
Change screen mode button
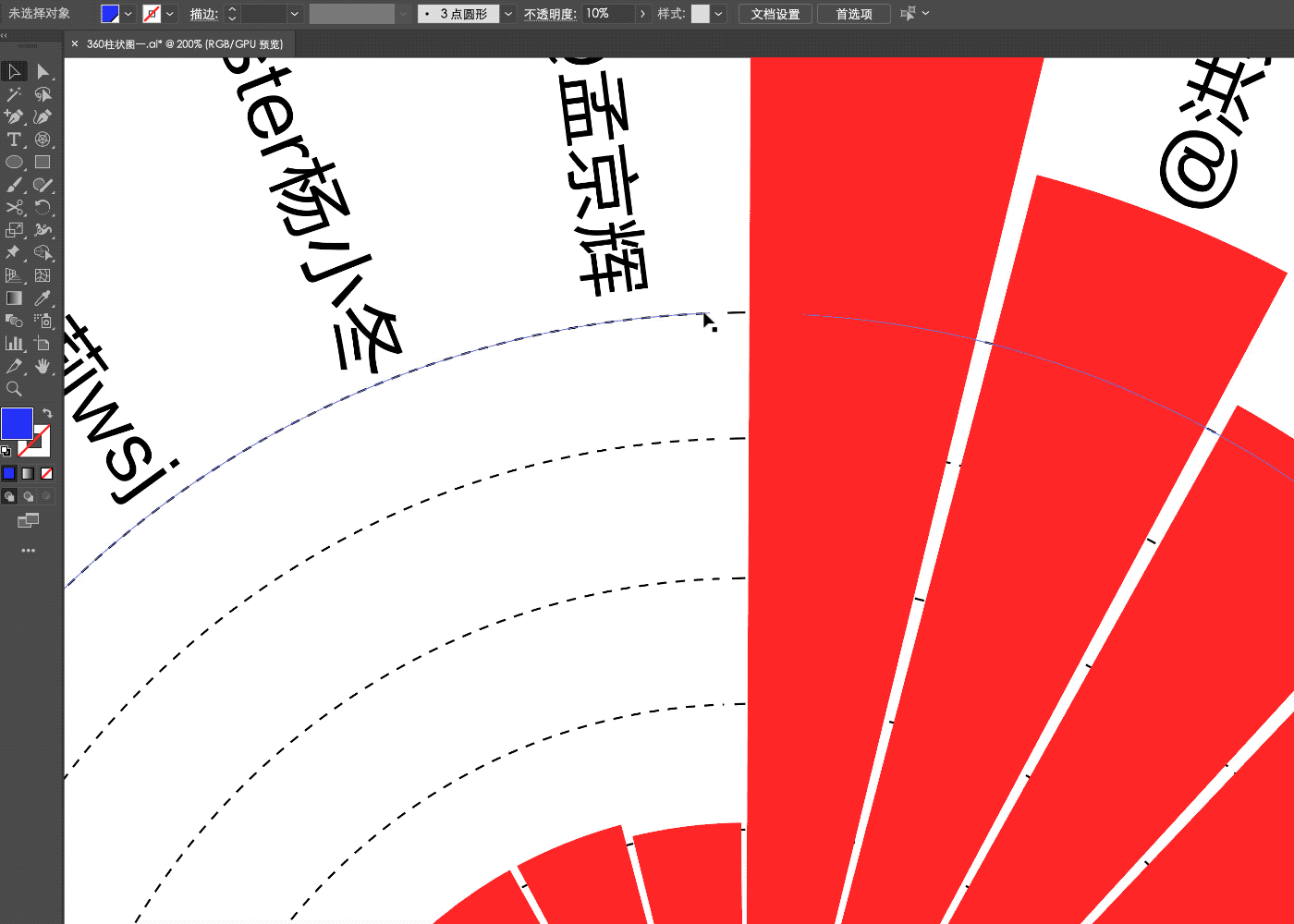28,521
